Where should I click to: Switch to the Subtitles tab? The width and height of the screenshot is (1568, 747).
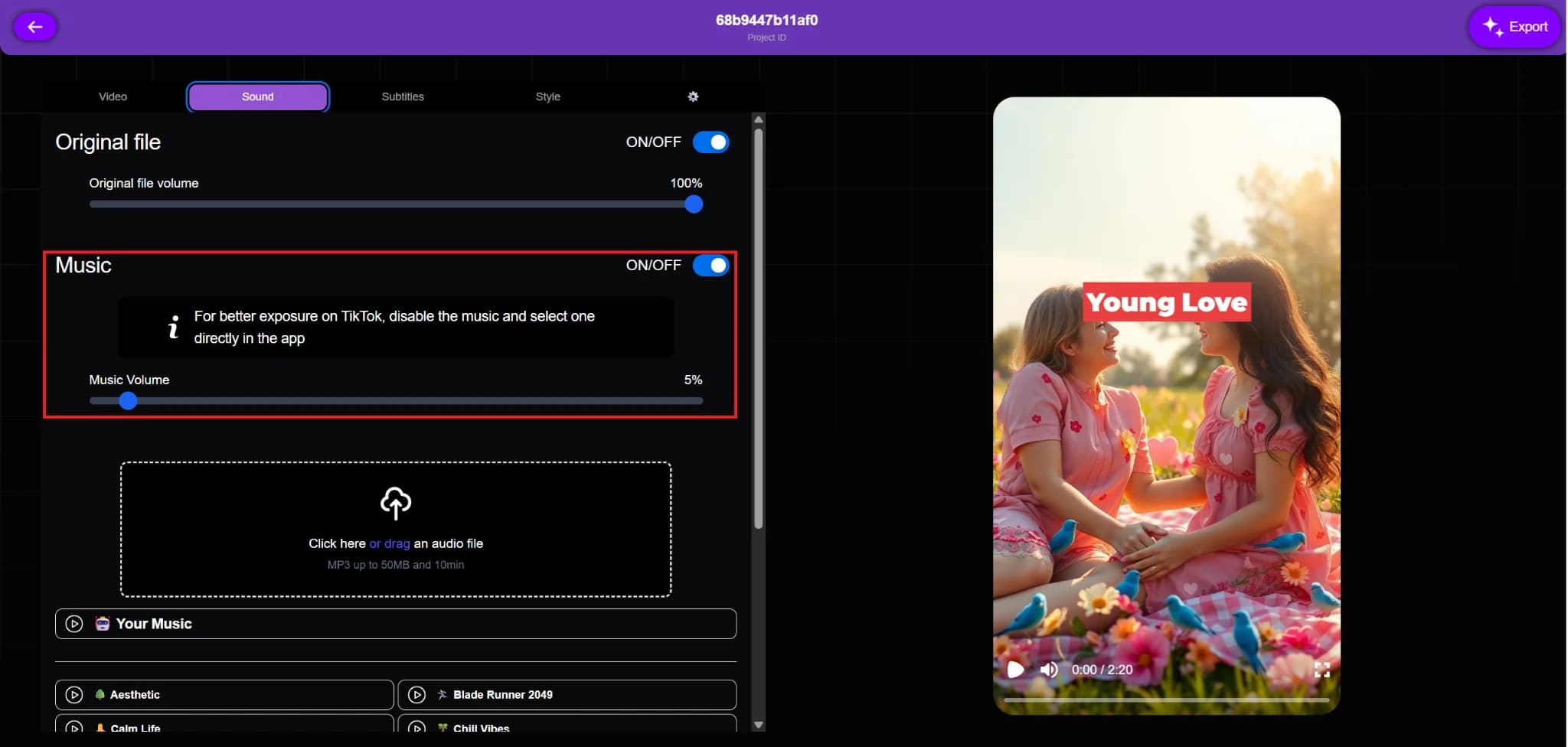(x=402, y=96)
